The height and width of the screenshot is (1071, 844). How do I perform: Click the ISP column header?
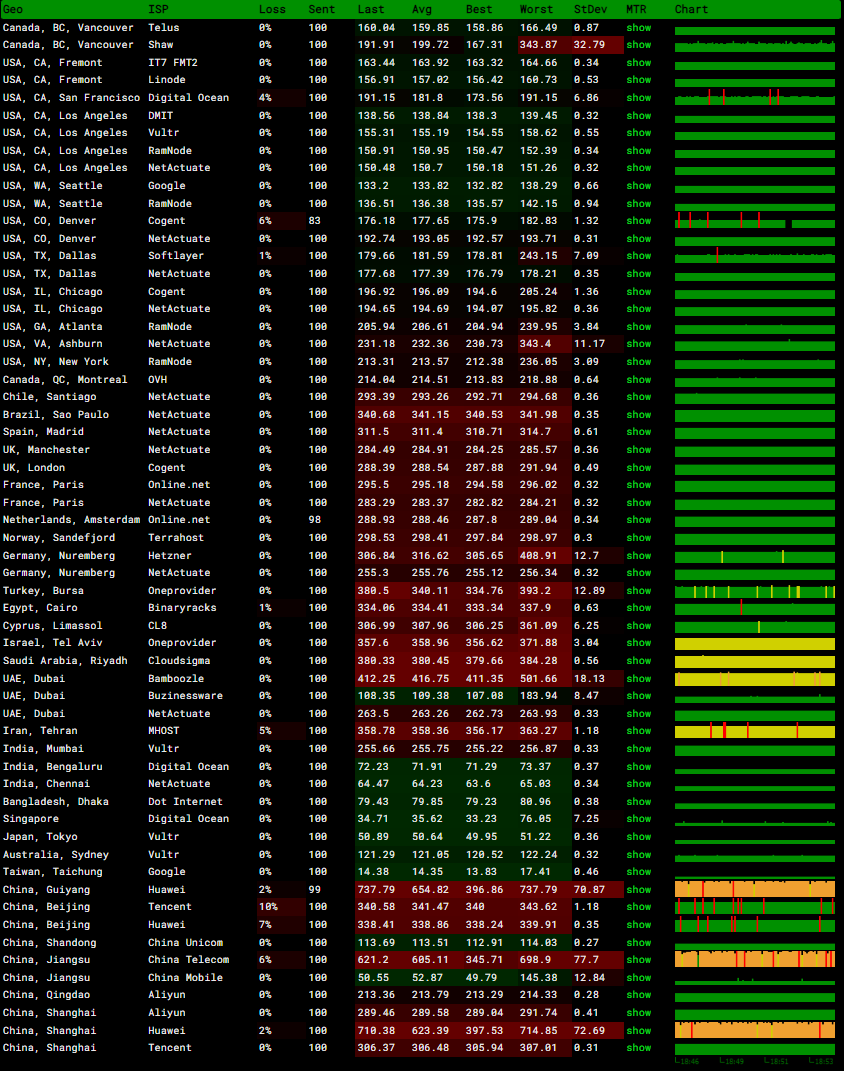tap(158, 9)
